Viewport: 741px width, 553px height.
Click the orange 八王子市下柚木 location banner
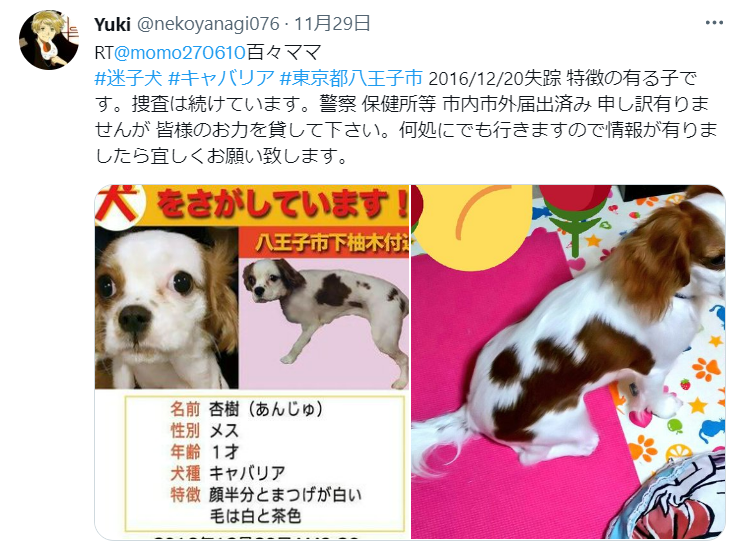pos(331,242)
